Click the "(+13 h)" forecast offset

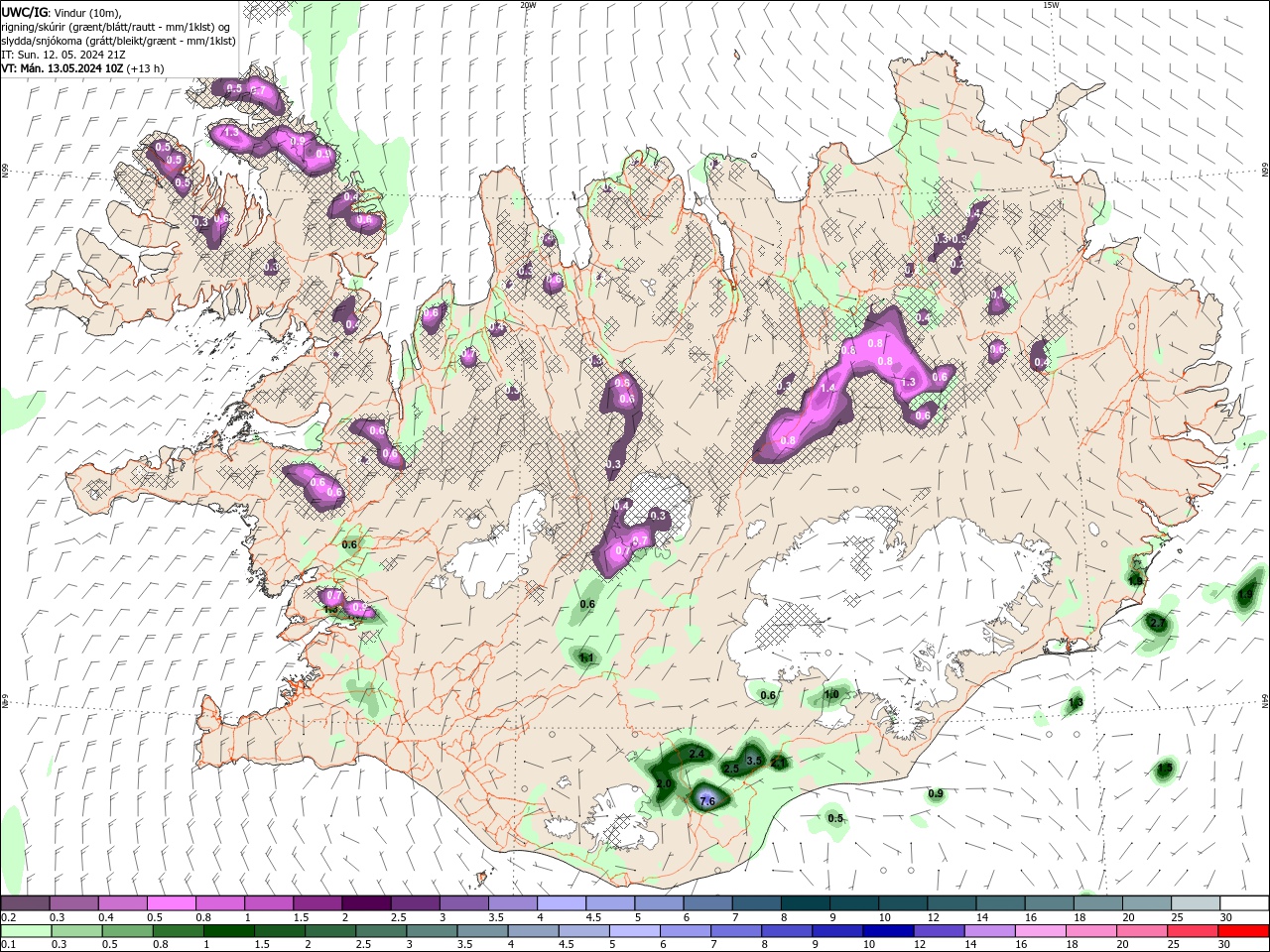point(146,68)
